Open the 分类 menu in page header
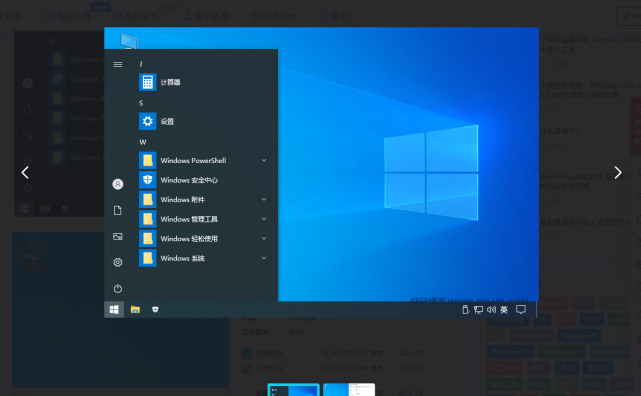Screen dimensions: 641x396 [14, 16]
